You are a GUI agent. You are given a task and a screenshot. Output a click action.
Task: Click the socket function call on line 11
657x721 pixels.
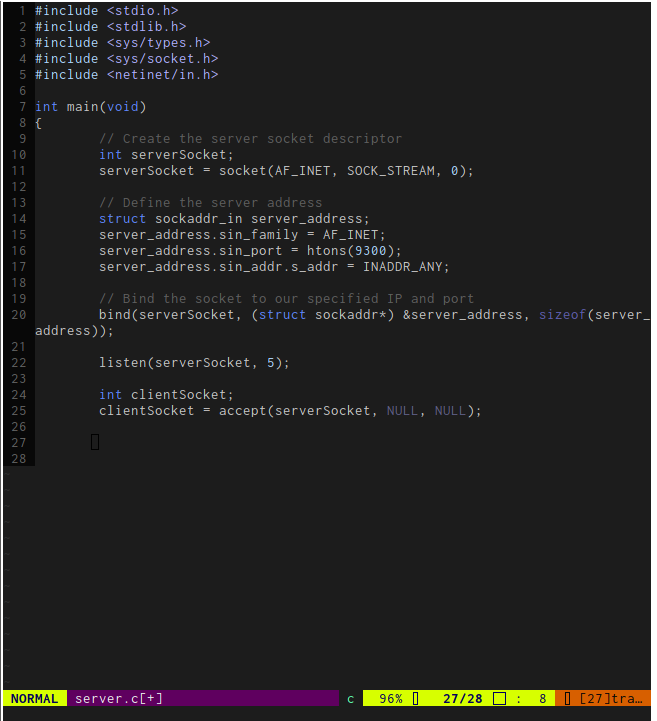coord(243,171)
